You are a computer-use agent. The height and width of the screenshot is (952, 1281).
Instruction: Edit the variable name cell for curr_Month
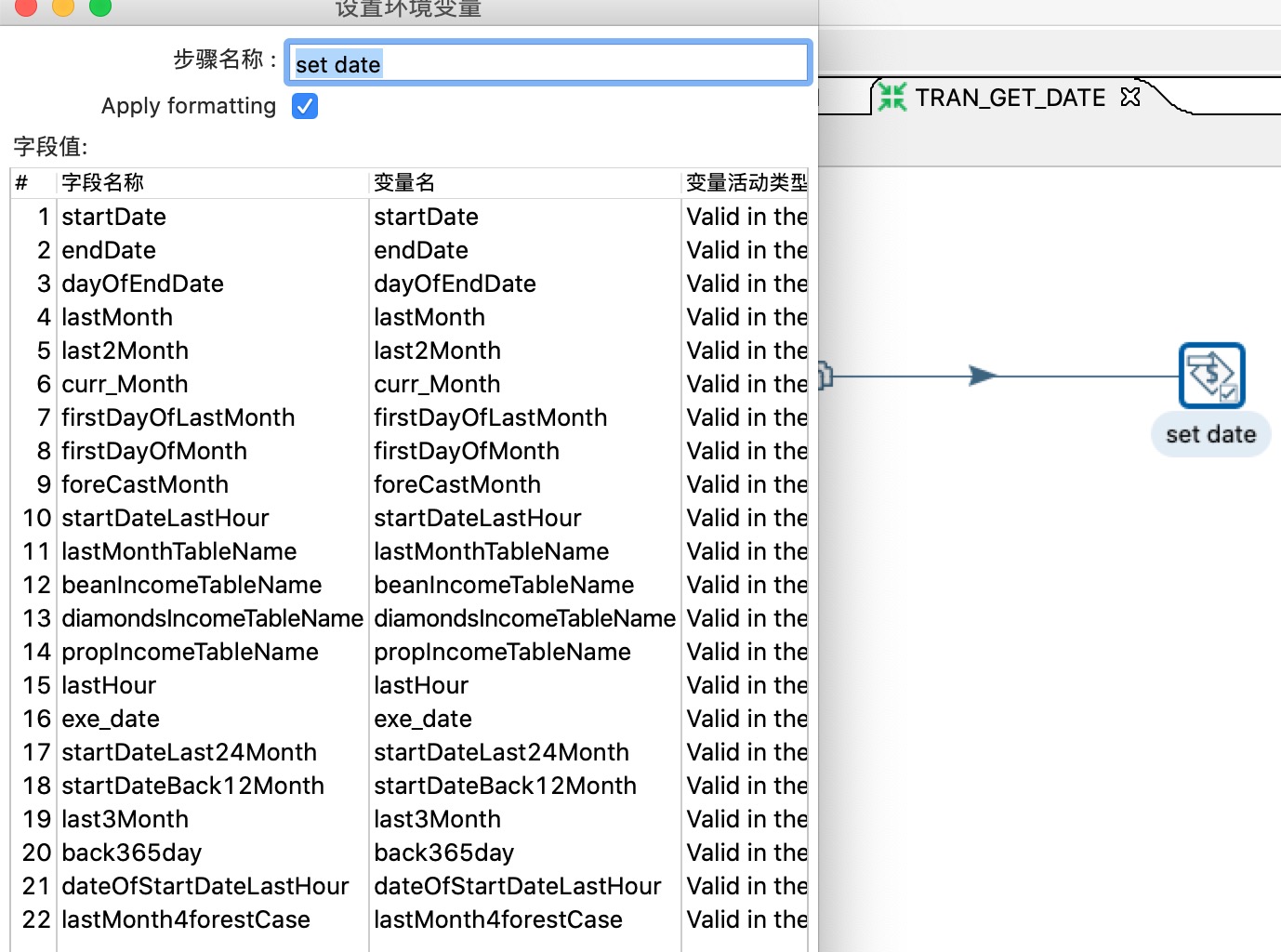coord(437,384)
